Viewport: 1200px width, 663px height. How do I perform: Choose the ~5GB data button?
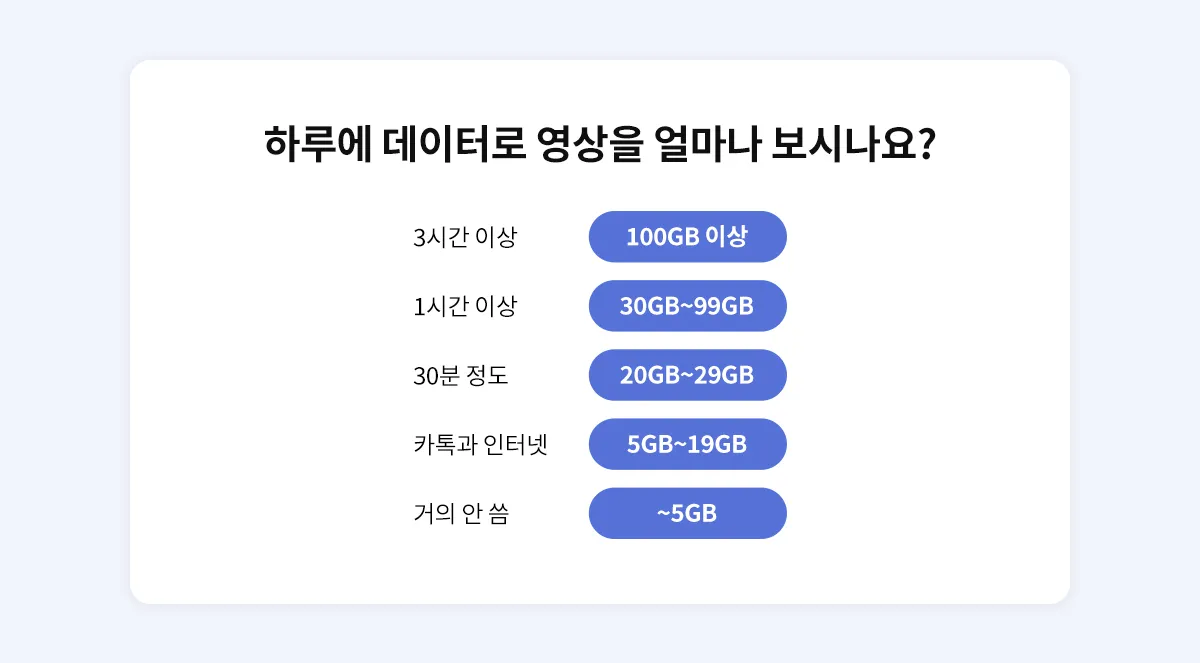(x=687, y=513)
